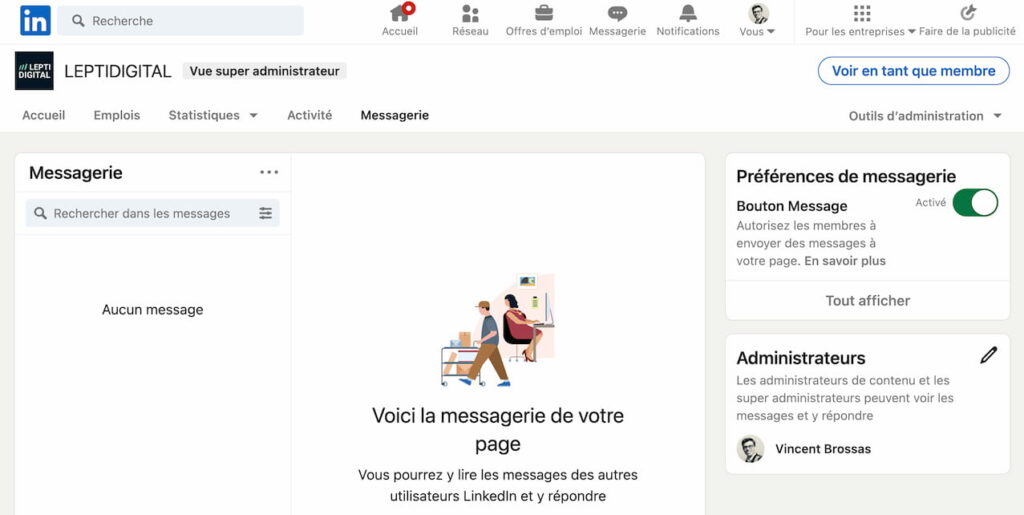Image resolution: width=1024 pixels, height=515 pixels.
Task: Open Messagerie three-dots options menu
Action: coord(269,172)
